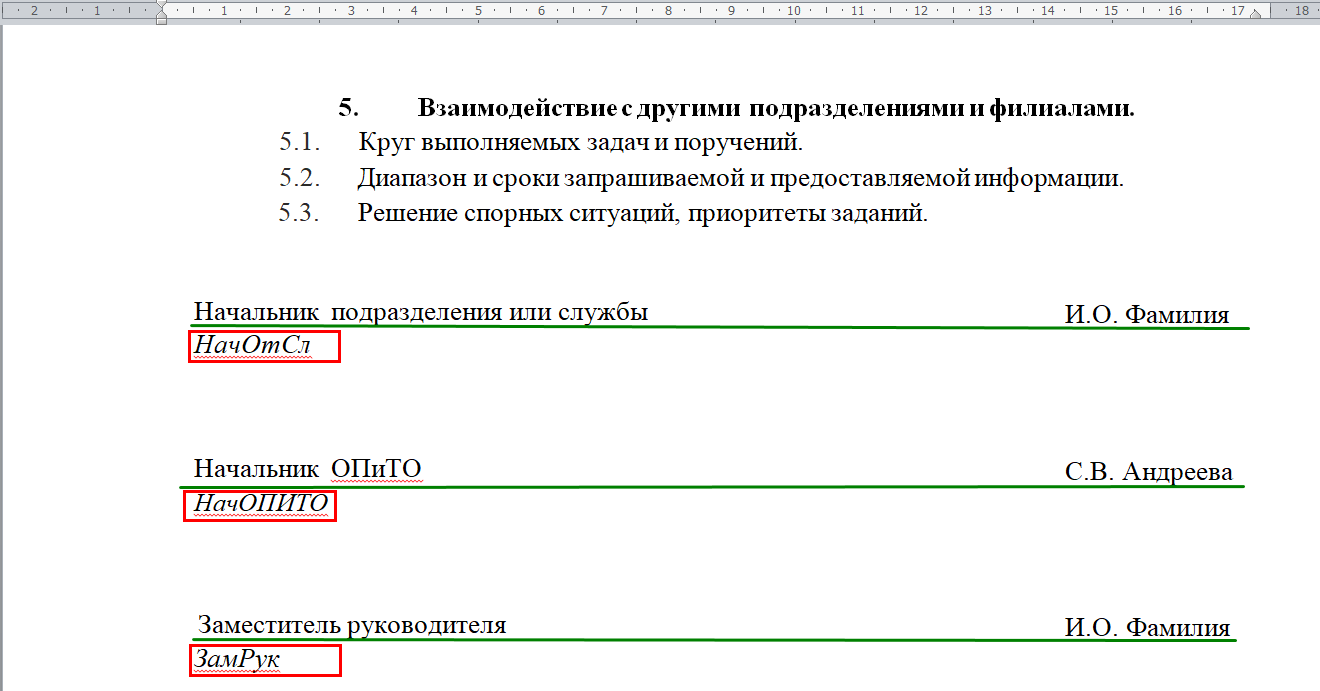Click 'И.О. Фамилия' next to Заместитель руководителя

[1147, 628]
